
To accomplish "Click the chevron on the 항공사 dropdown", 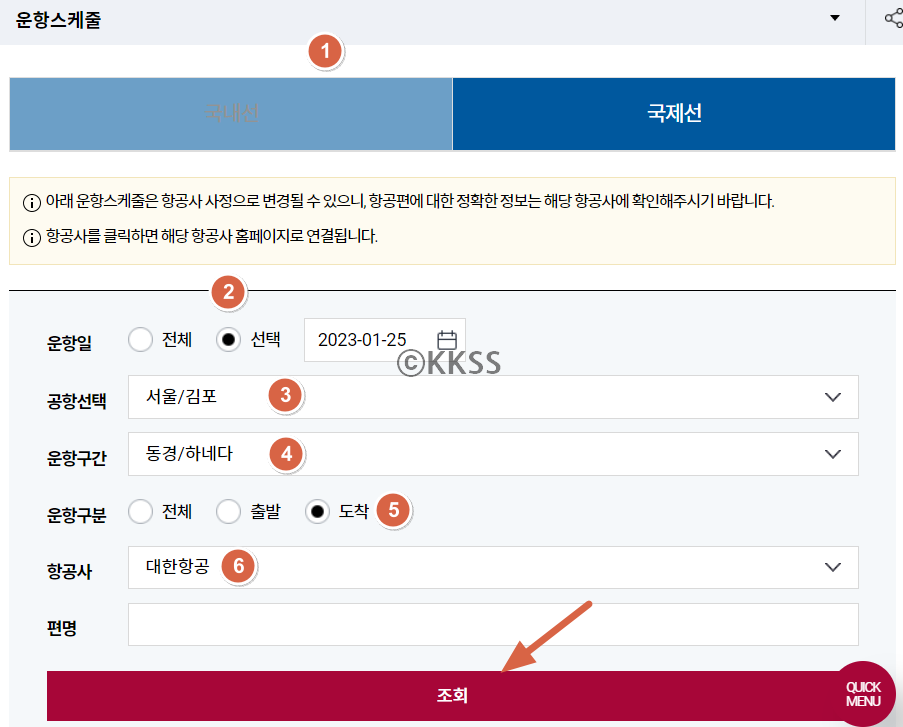I will [x=833, y=567].
